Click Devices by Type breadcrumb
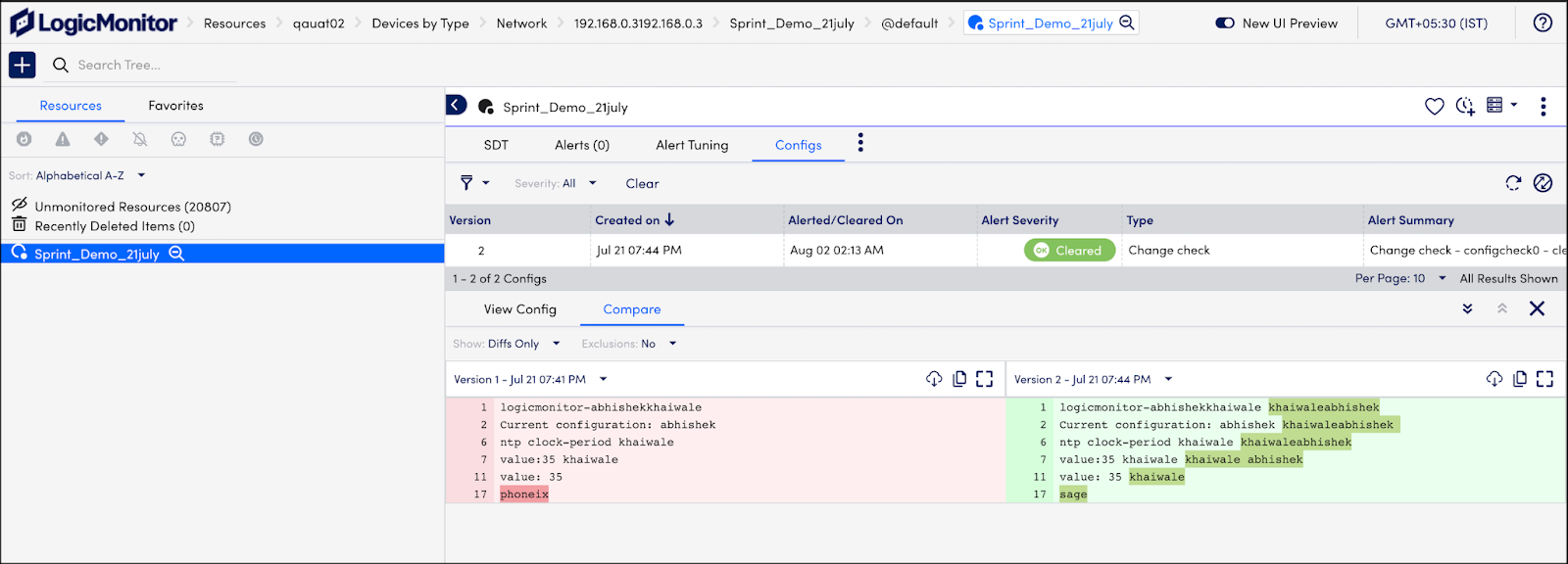The width and height of the screenshot is (1568, 564). coord(420,23)
